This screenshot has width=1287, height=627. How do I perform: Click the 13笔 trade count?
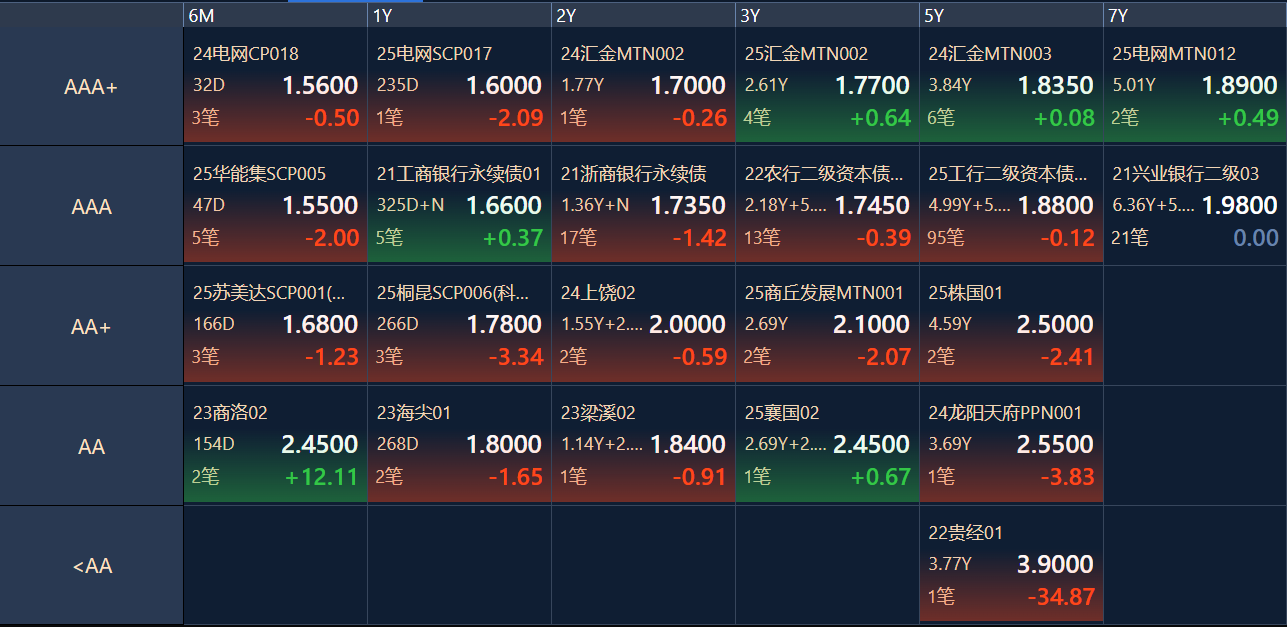(763, 238)
